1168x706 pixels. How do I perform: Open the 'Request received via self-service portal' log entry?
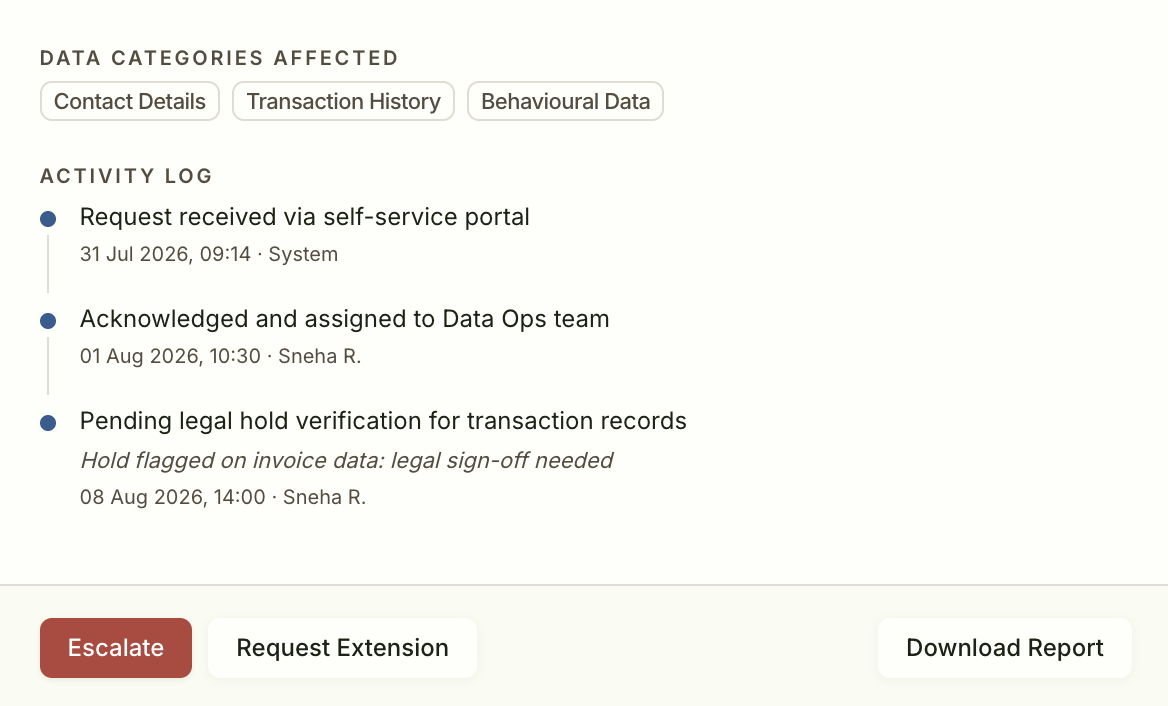click(x=305, y=217)
